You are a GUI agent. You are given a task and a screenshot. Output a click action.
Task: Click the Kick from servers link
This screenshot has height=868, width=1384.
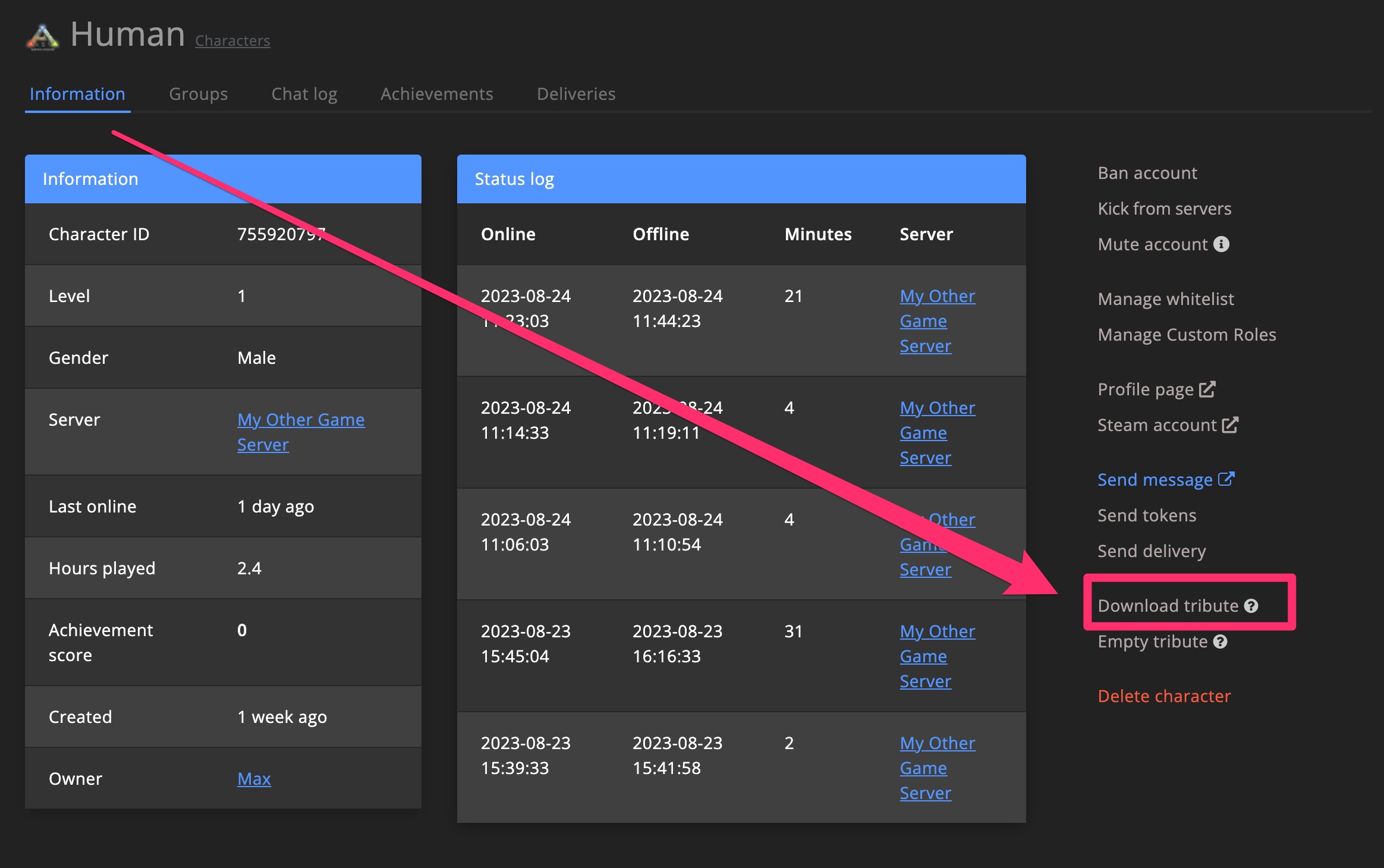coord(1164,208)
